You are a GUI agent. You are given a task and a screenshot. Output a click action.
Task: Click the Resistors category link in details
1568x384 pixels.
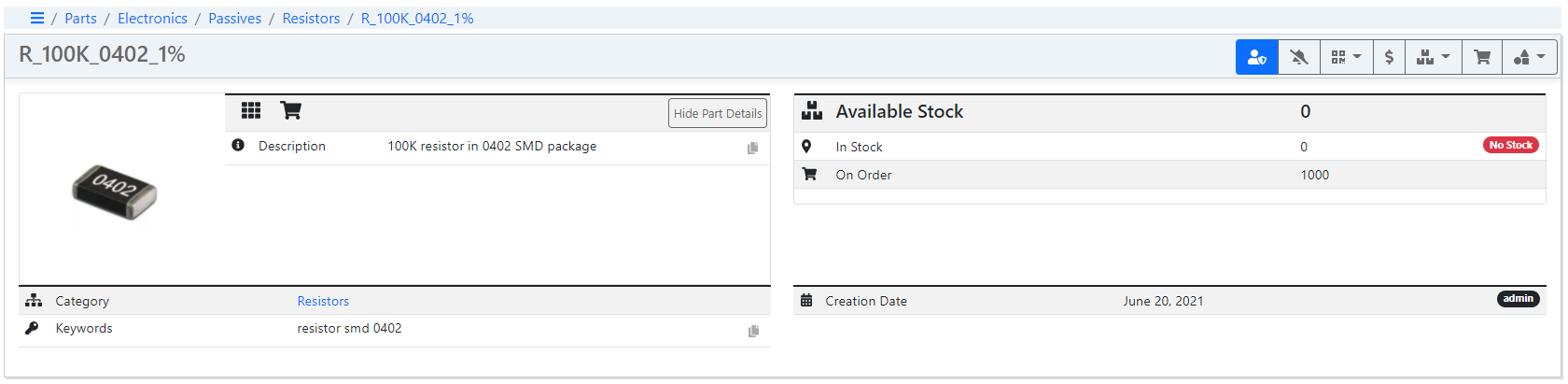(323, 301)
